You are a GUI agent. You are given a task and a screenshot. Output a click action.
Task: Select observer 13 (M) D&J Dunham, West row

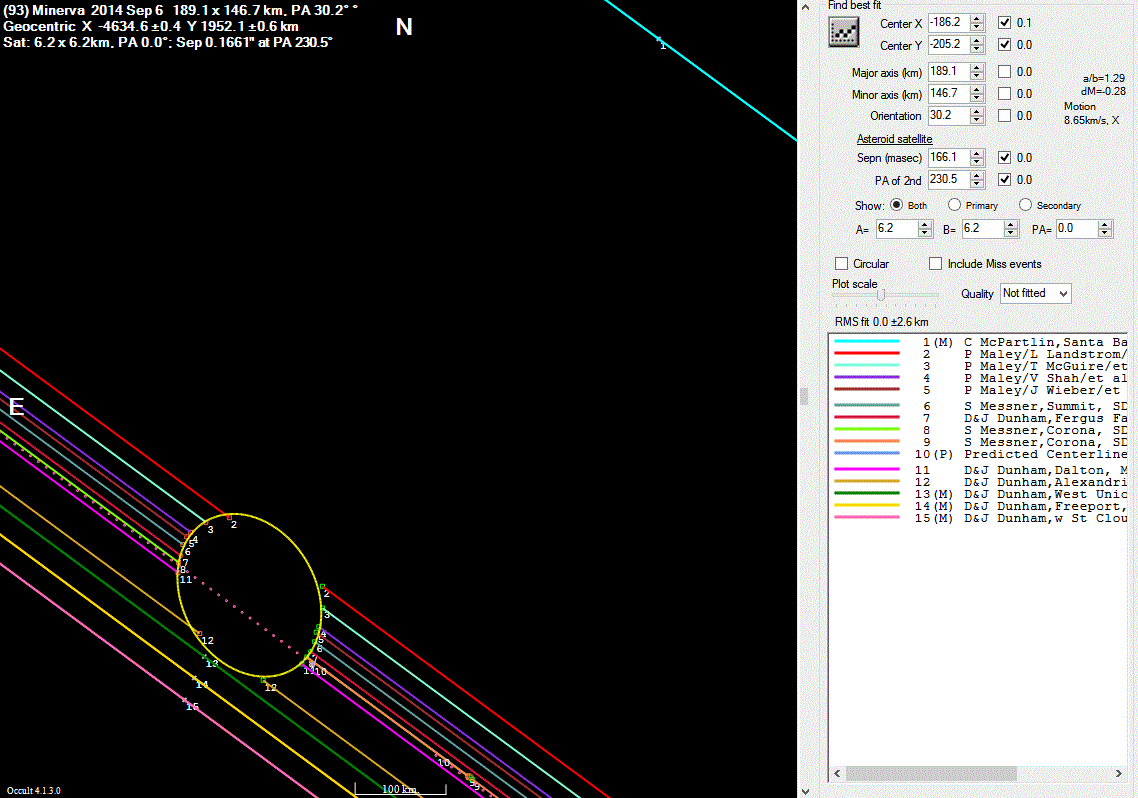980,494
